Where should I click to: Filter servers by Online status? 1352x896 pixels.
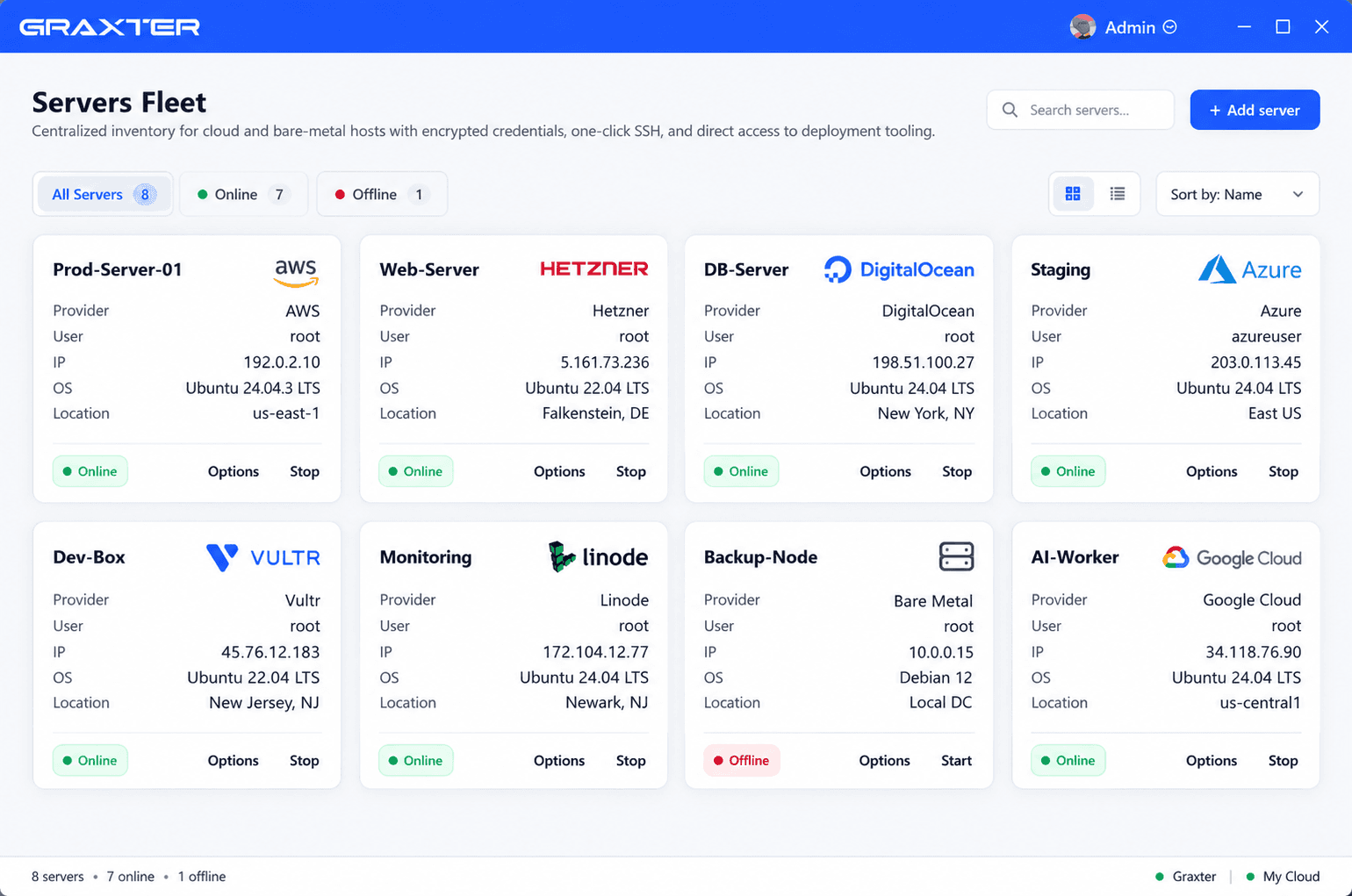pos(243,194)
